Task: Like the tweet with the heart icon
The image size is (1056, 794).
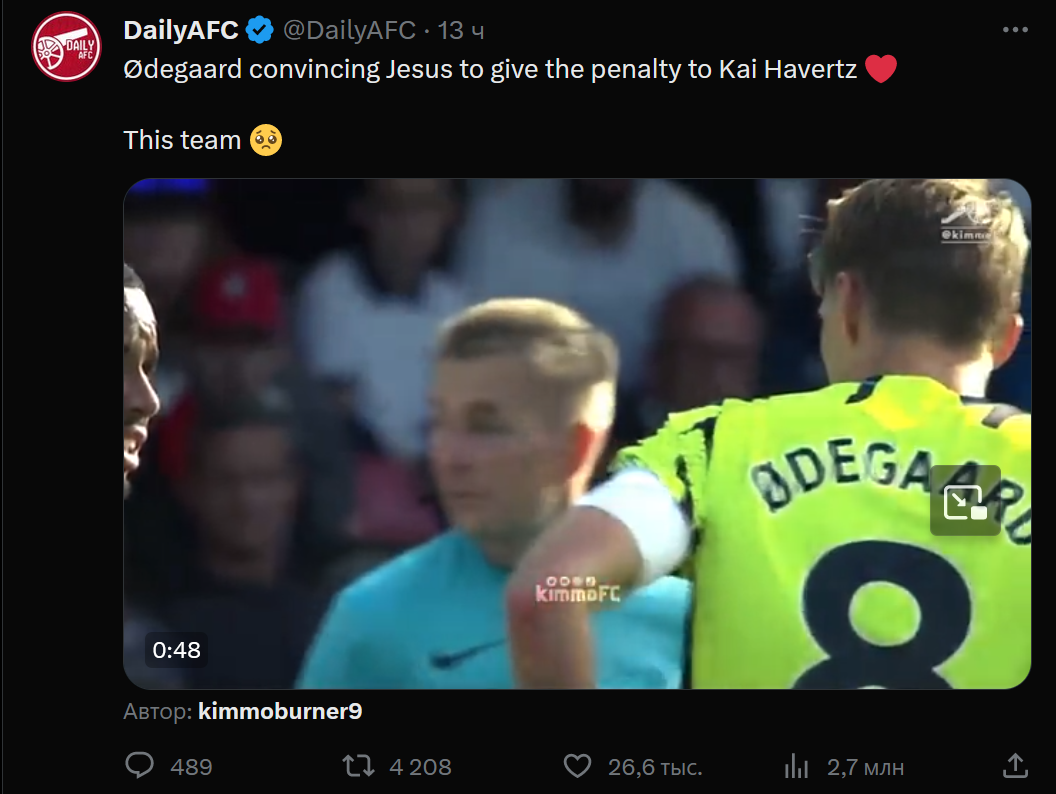Action: pyautogui.click(x=577, y=767)
